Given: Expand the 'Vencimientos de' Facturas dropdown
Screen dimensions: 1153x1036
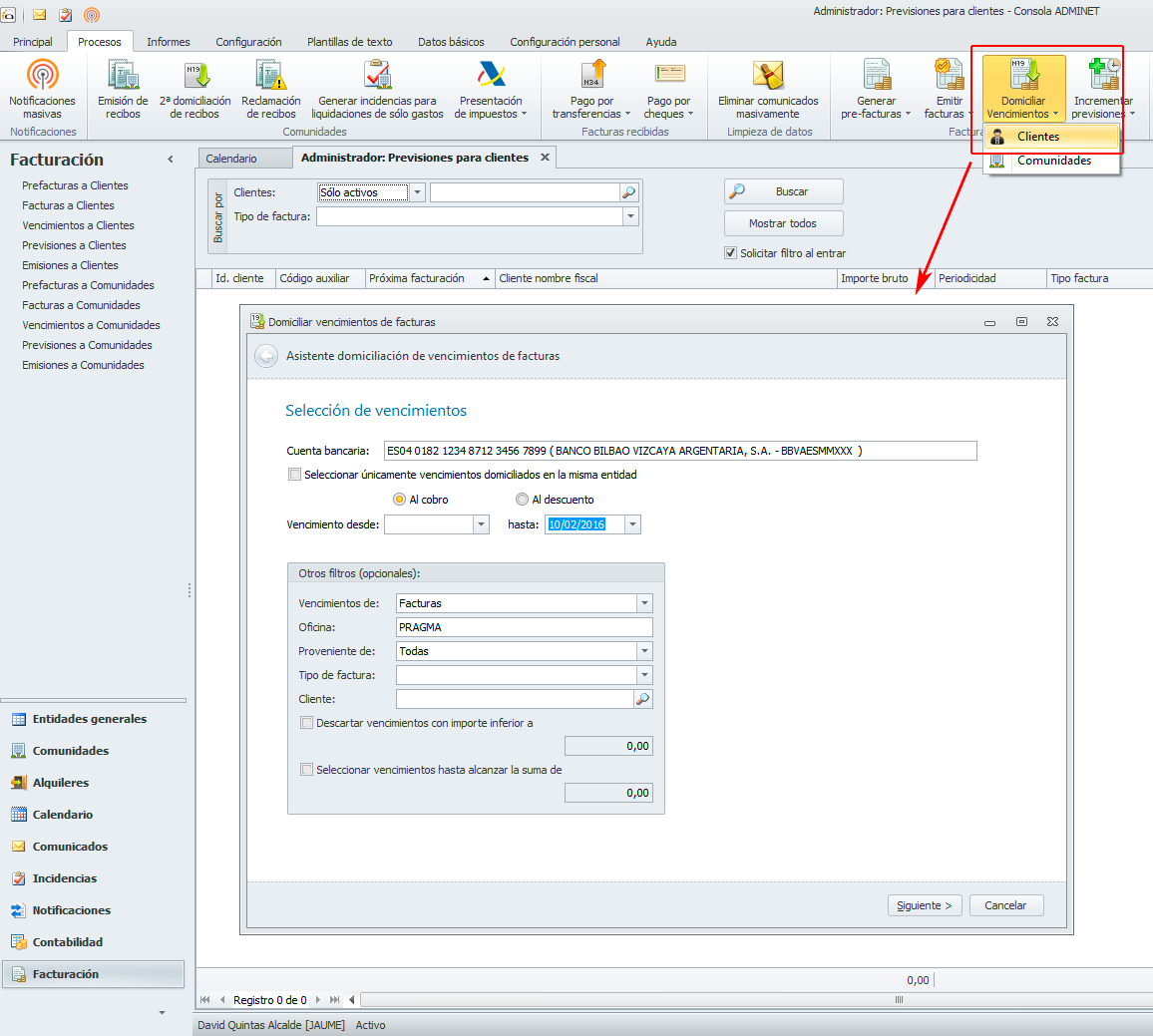Looking at the screenshot, I should 644,603.
